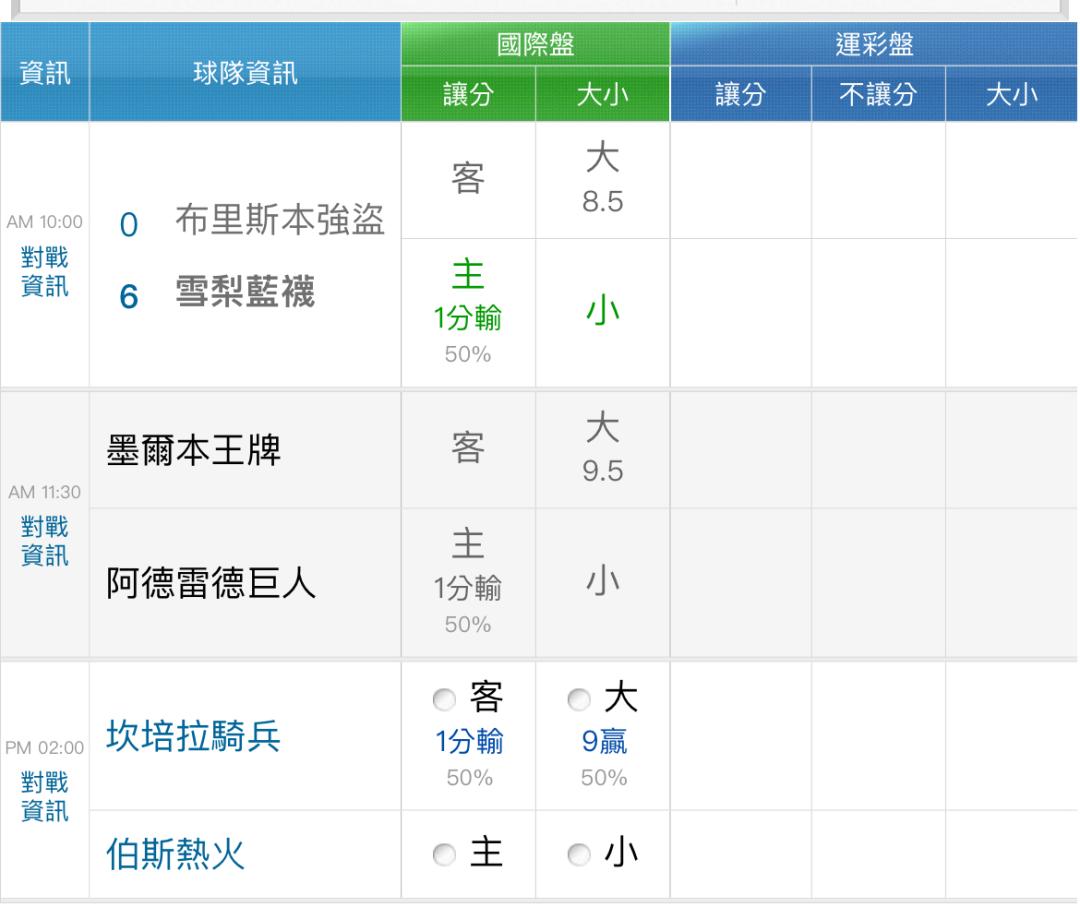This screenshot has width=1080, height=907.
Task: Click 客 cell for 布里斯本強盜
Action: tap(468, 179)
